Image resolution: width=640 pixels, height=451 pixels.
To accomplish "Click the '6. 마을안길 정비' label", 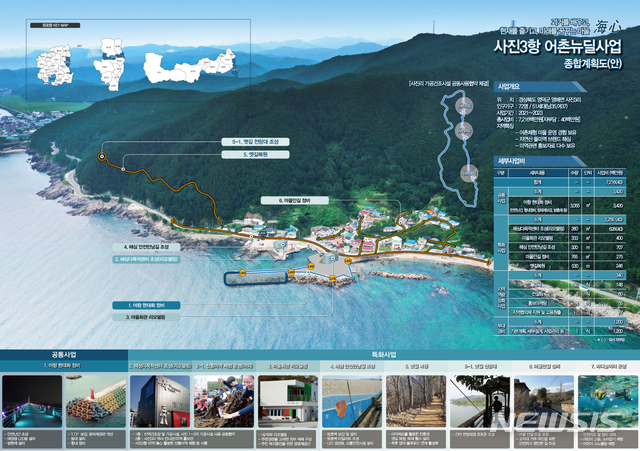I will [295, 200].
